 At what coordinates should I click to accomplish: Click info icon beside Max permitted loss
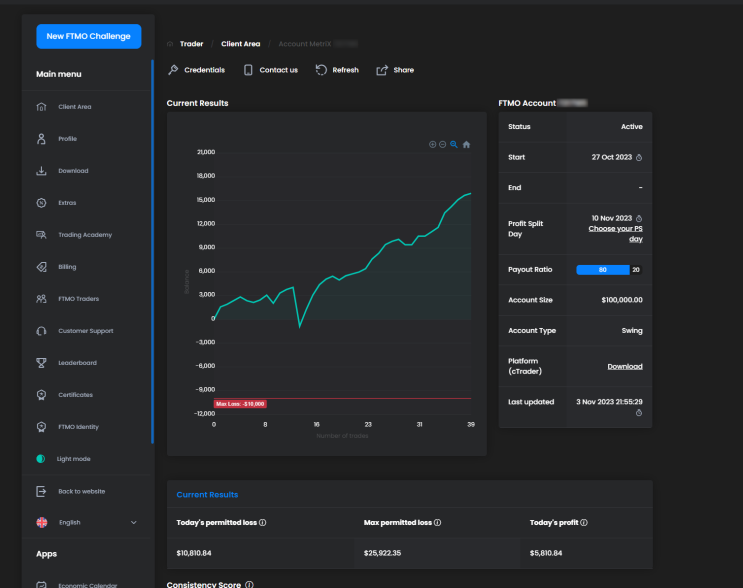pyautogui.click(x=437, y=523)
